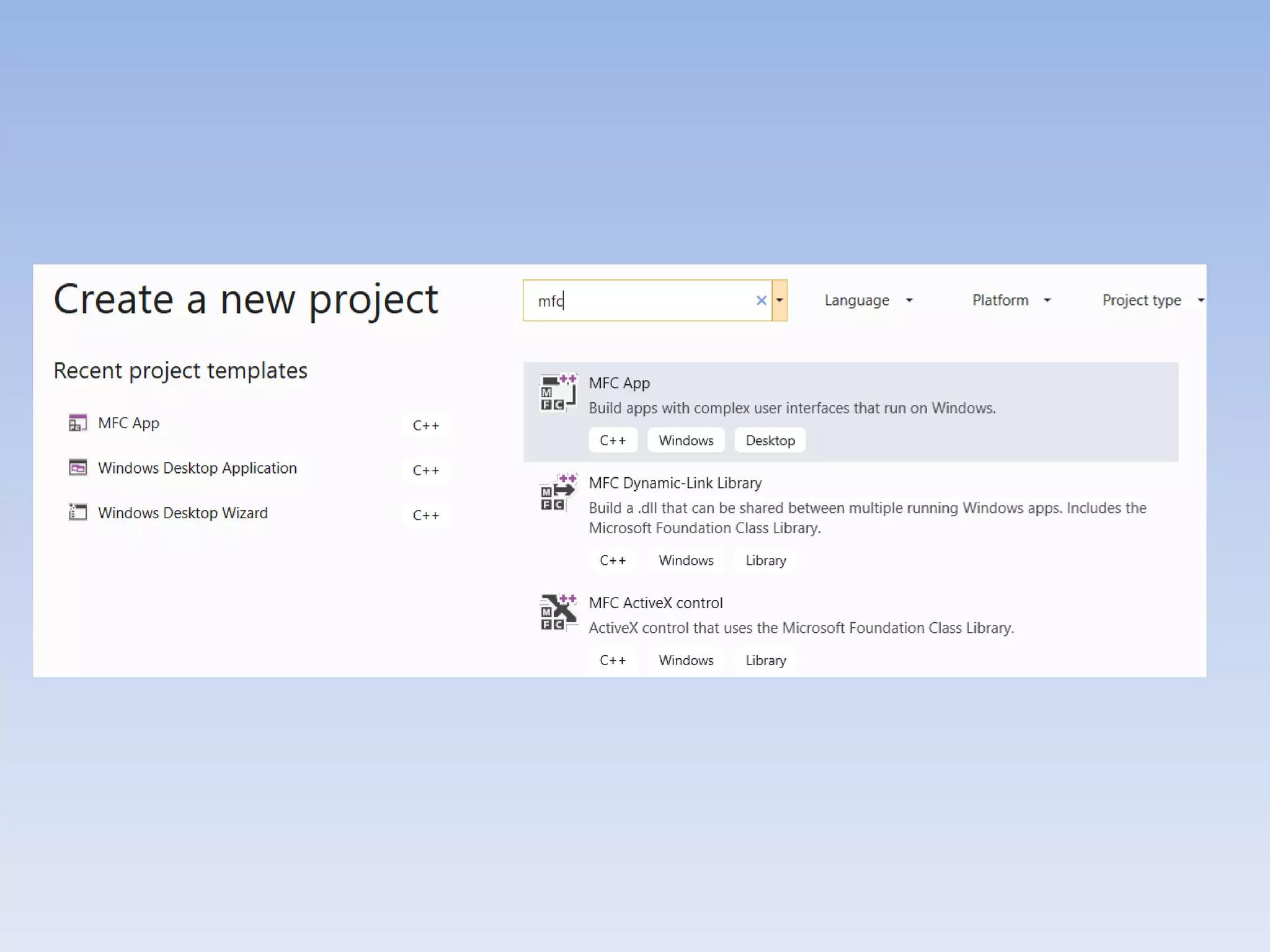Select the MFC App result title
1270x952 pixels.
tap(619, 383)
